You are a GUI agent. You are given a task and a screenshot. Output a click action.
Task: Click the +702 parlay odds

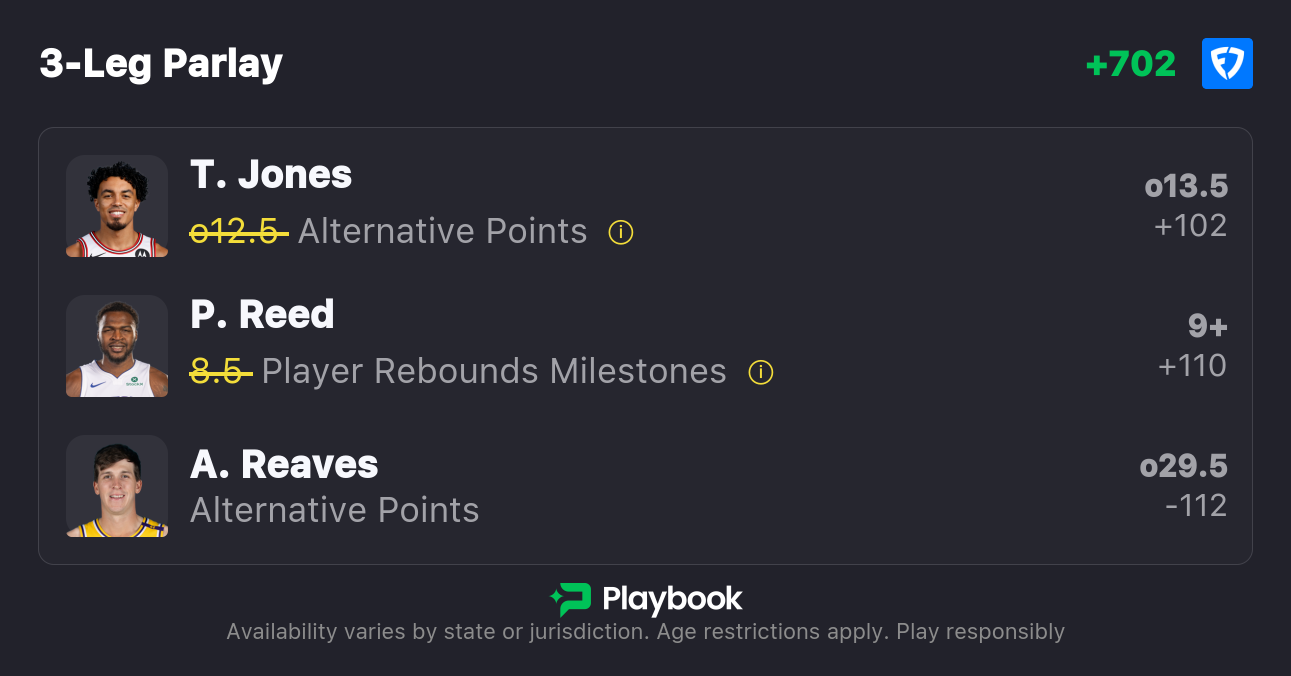pos(1131,64)
